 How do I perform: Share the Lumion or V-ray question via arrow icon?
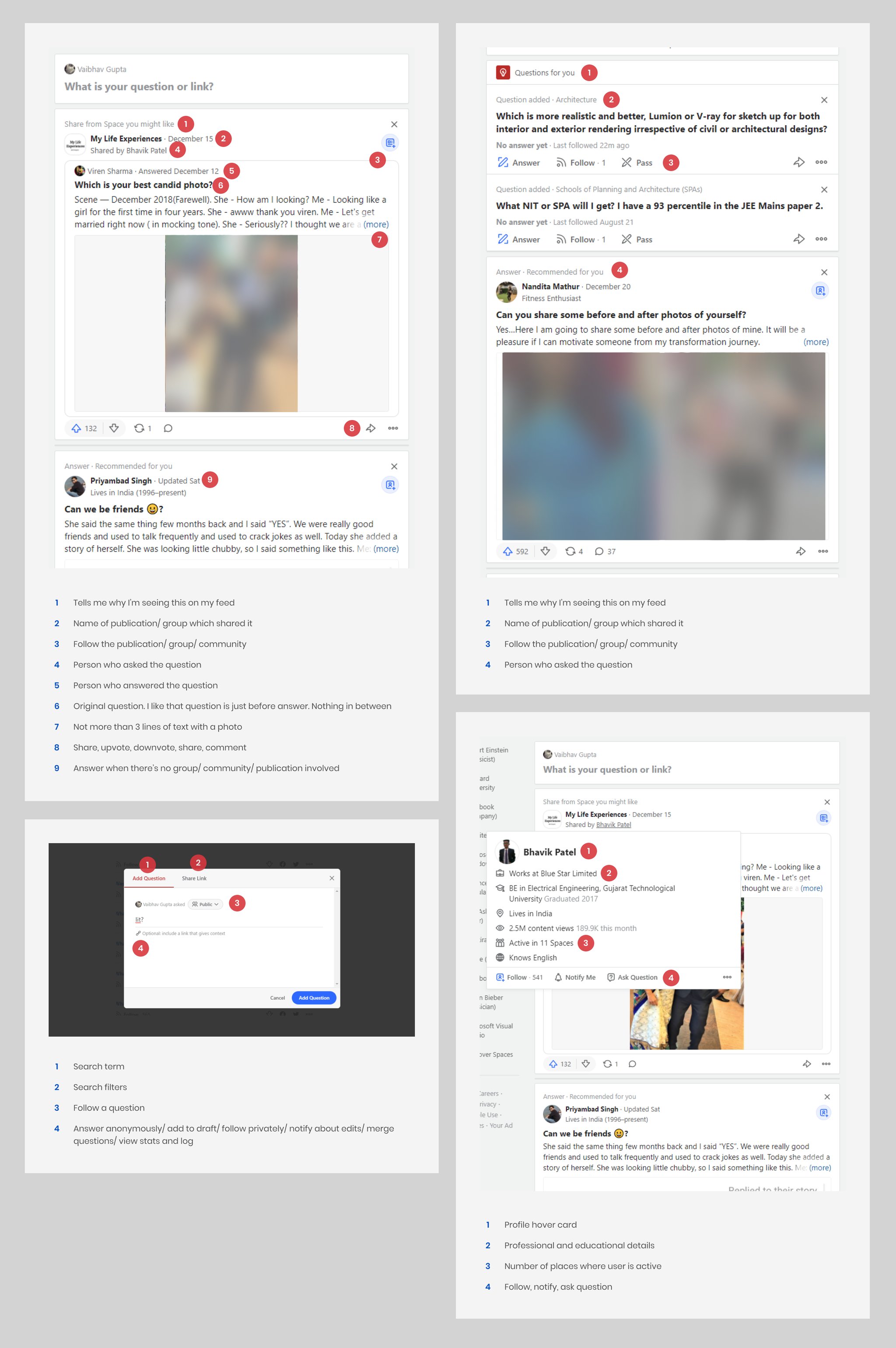coord(799,162)
